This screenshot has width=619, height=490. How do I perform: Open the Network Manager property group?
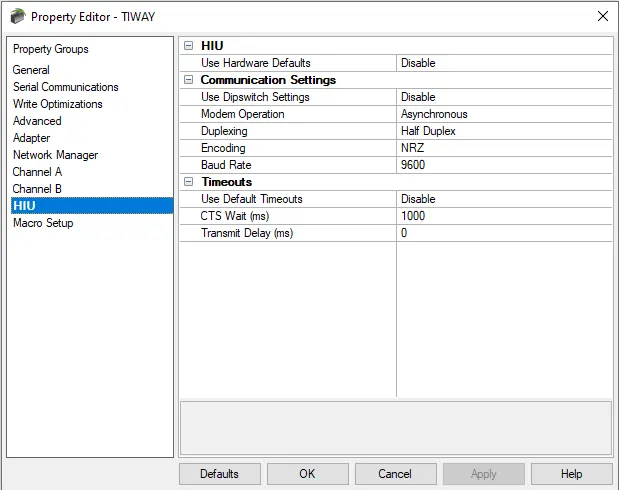55,155
